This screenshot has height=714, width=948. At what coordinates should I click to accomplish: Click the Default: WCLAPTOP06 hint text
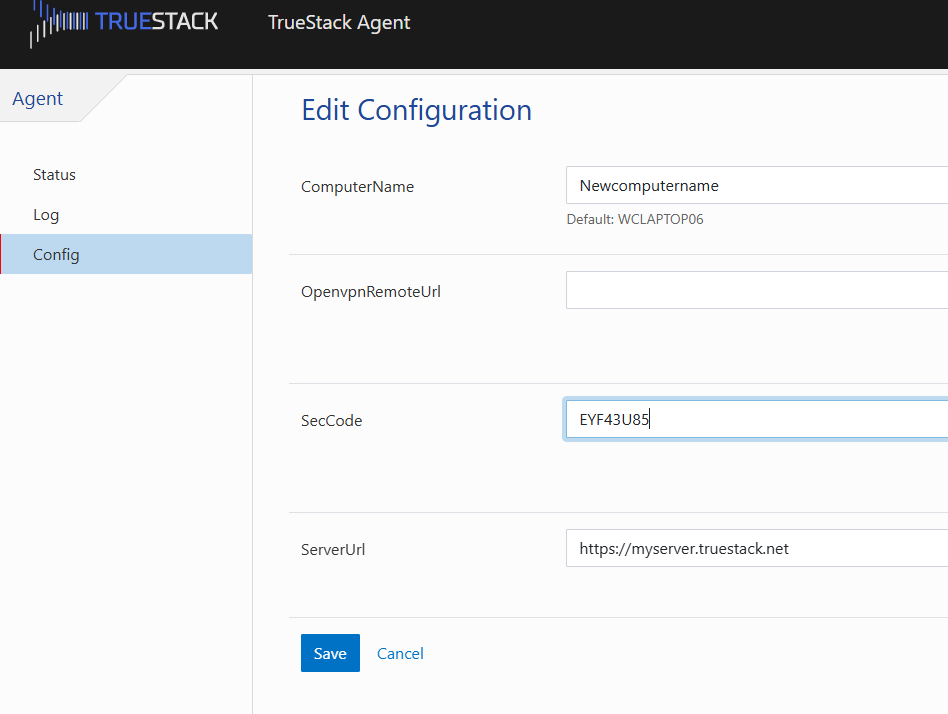click(635, 219)
